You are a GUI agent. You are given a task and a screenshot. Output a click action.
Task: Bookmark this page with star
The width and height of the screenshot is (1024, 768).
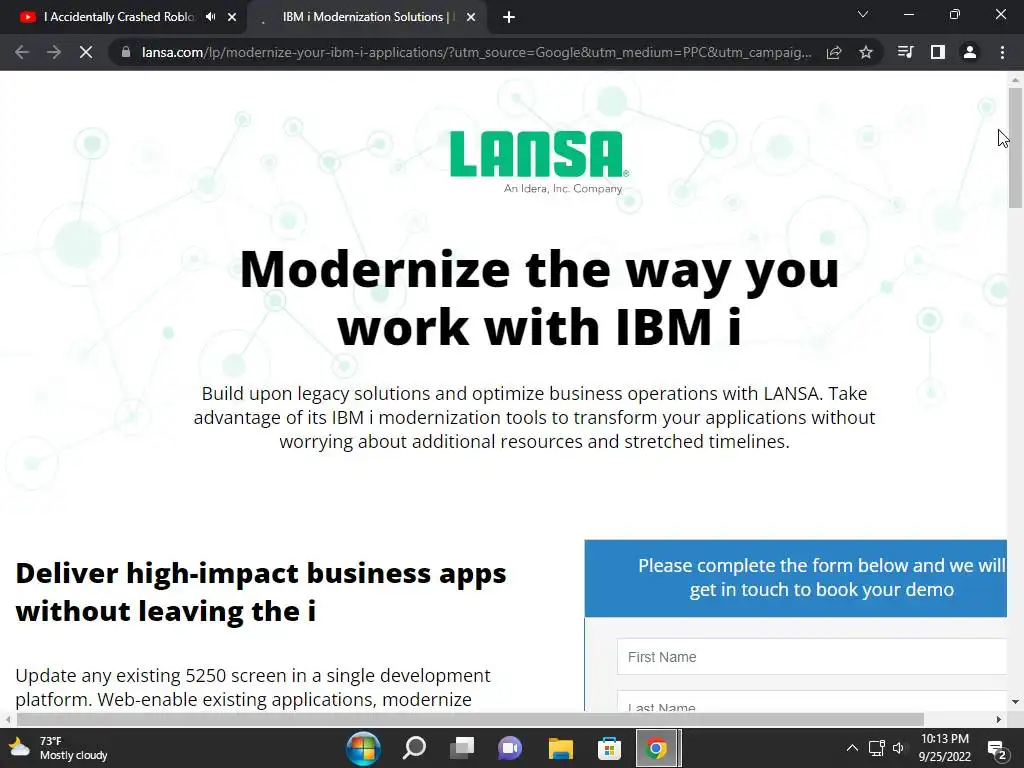tap(866, 52)
